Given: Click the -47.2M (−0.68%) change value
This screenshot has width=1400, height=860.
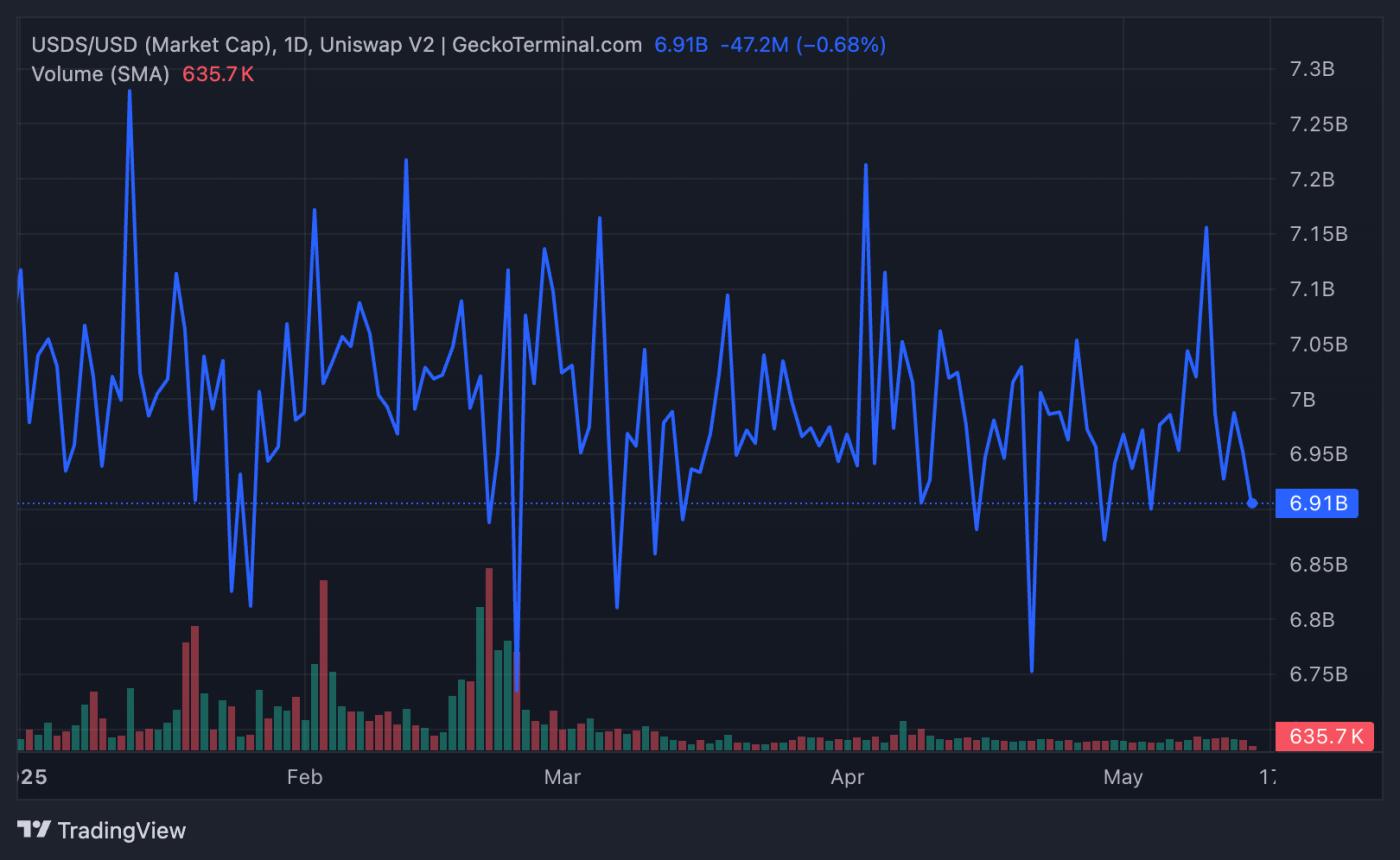Looking at the screenshot, I should pyautogui.click(x=802, y=45).
